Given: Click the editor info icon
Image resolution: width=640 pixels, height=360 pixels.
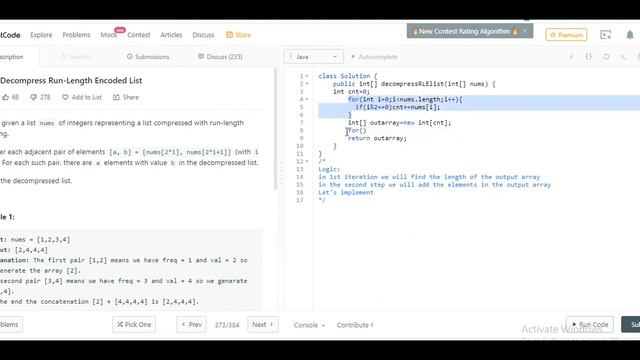Looking at the screenshot, I should coord(571,57).
